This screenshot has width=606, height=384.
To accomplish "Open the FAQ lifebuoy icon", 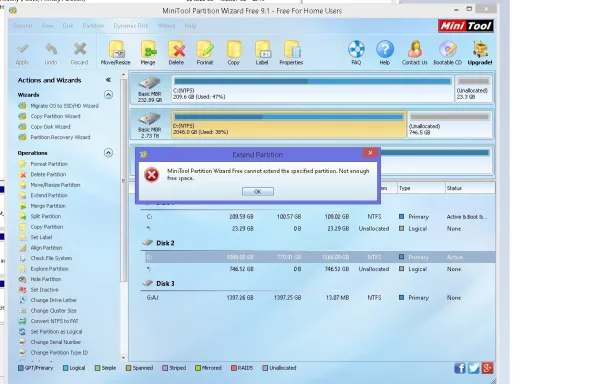I will coord(356,49).
